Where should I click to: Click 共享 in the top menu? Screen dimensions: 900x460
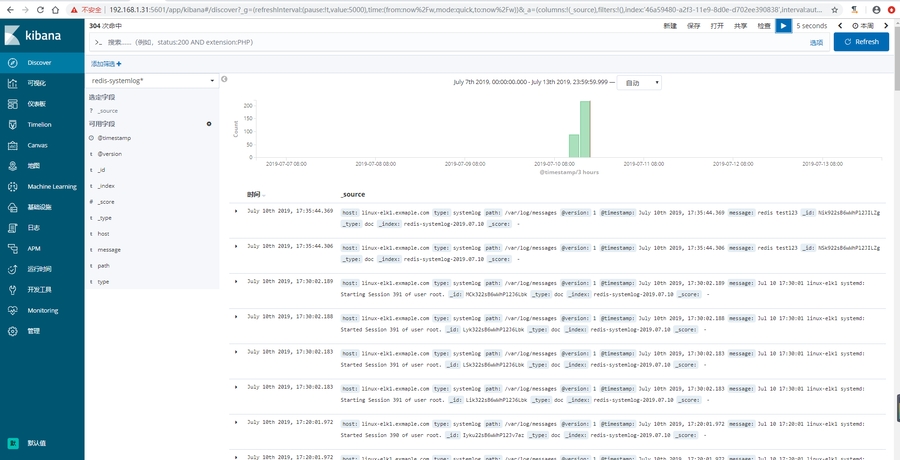740,25
